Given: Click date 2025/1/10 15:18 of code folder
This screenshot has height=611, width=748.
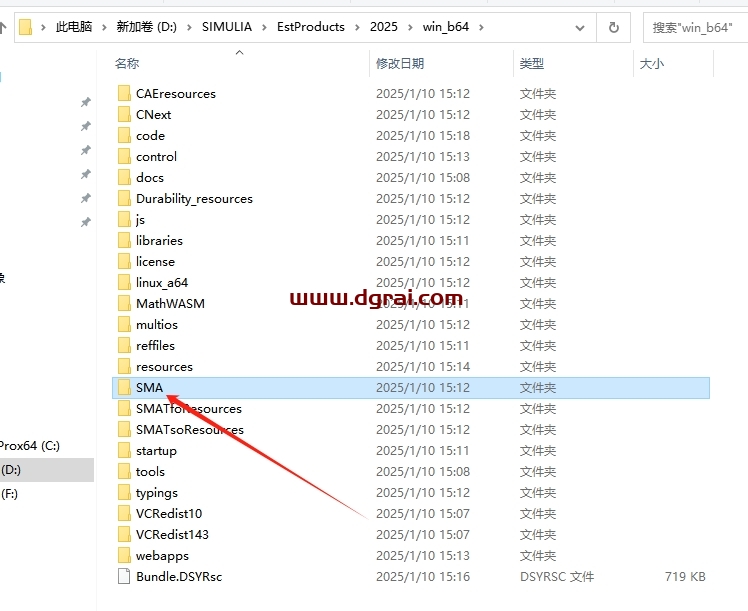Looking at the screenshot, I should click(423, 136).
